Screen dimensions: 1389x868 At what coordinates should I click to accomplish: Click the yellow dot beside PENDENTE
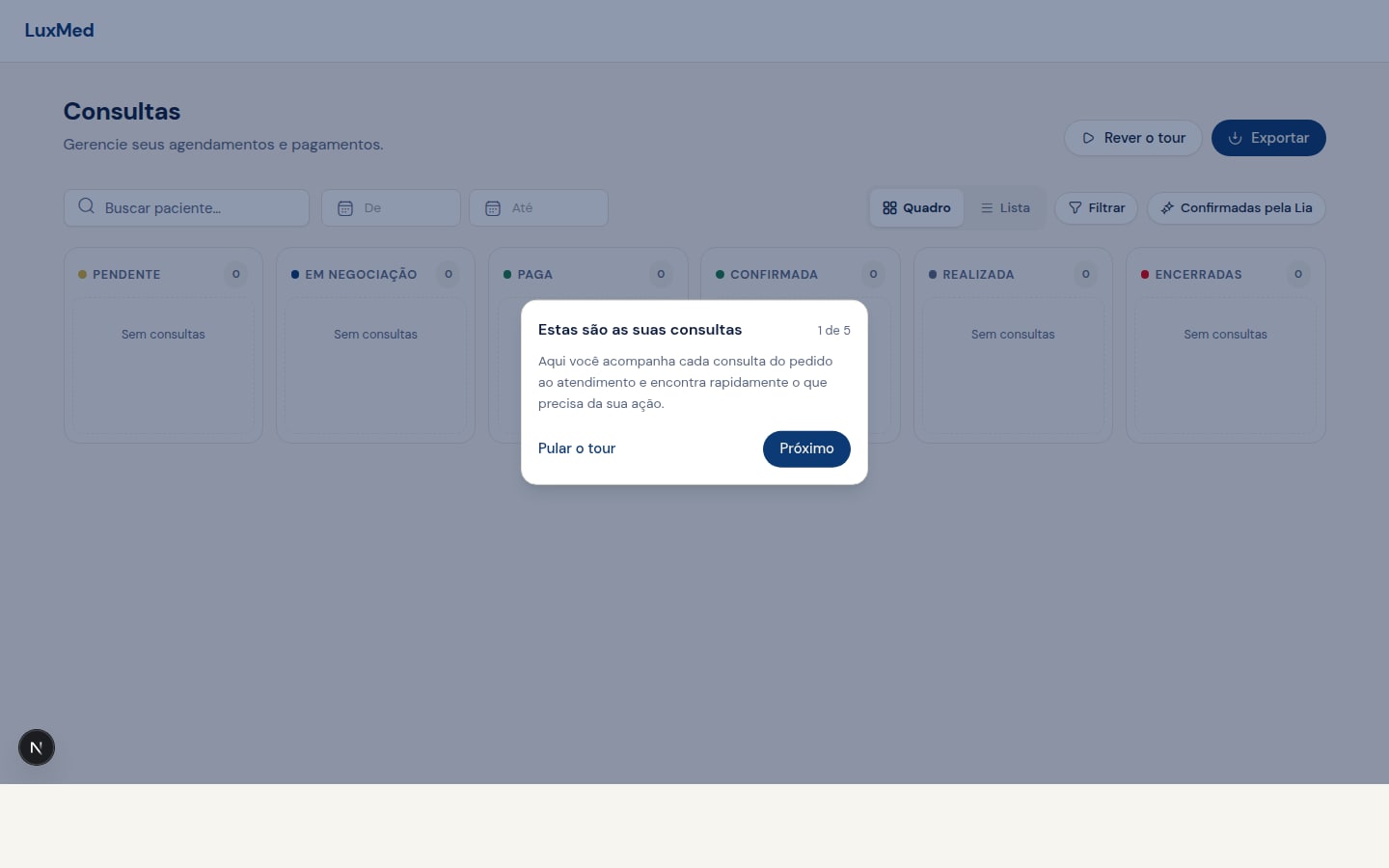tap(82, 275)
